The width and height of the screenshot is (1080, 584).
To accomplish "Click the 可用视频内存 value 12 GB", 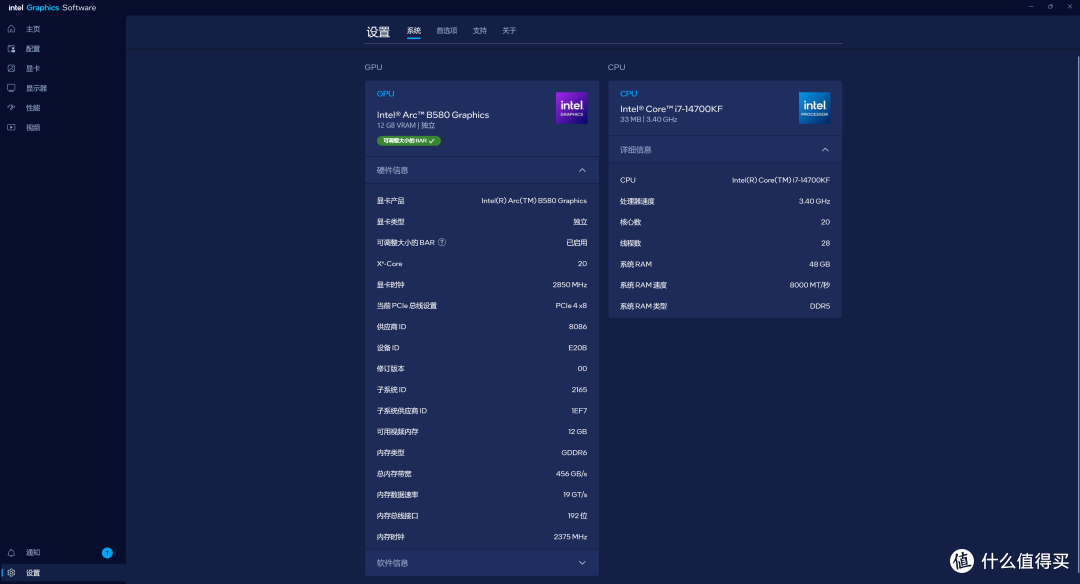I will 577,432.
